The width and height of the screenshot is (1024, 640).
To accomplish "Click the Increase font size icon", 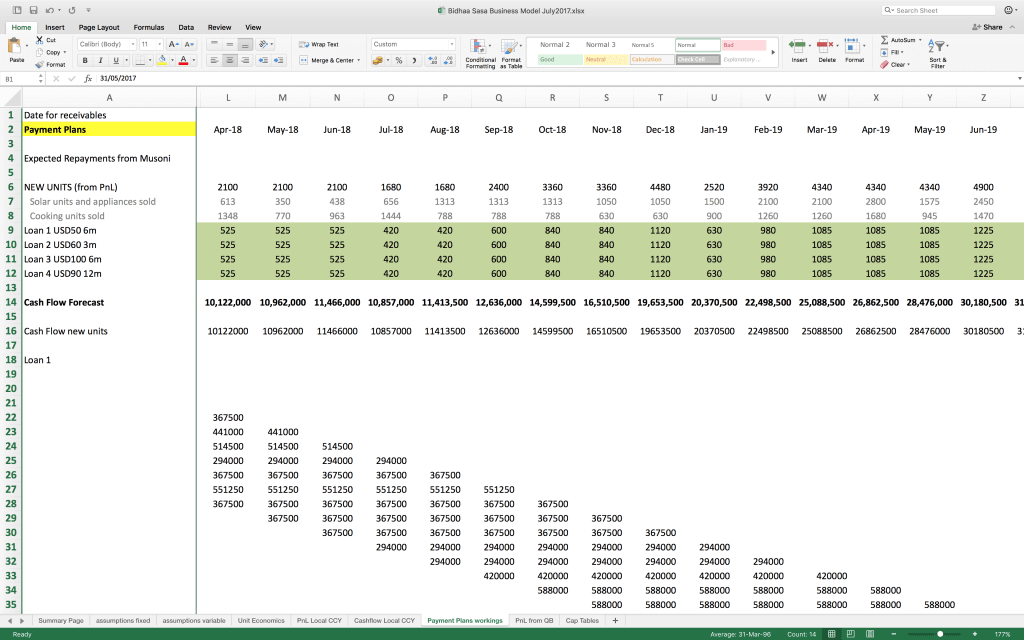I will [173, 44].
